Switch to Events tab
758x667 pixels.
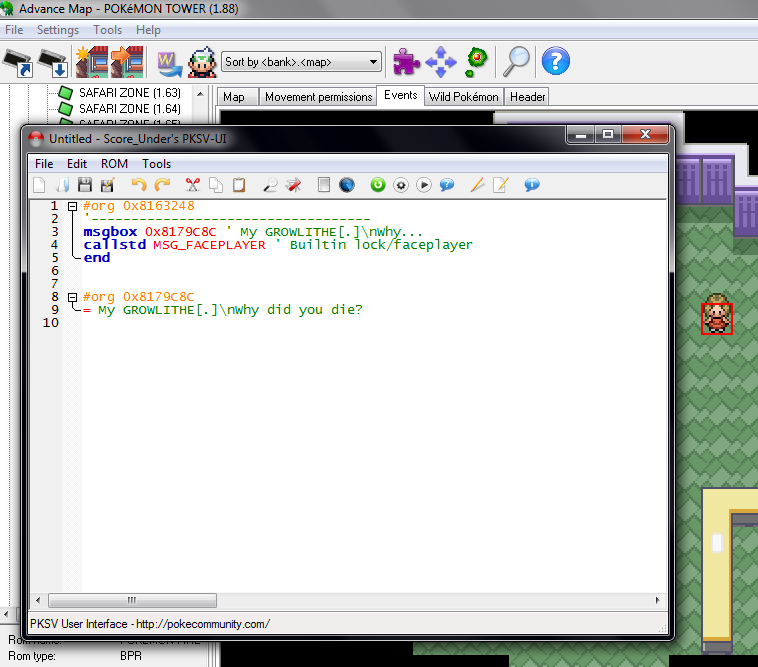(401, 95)
